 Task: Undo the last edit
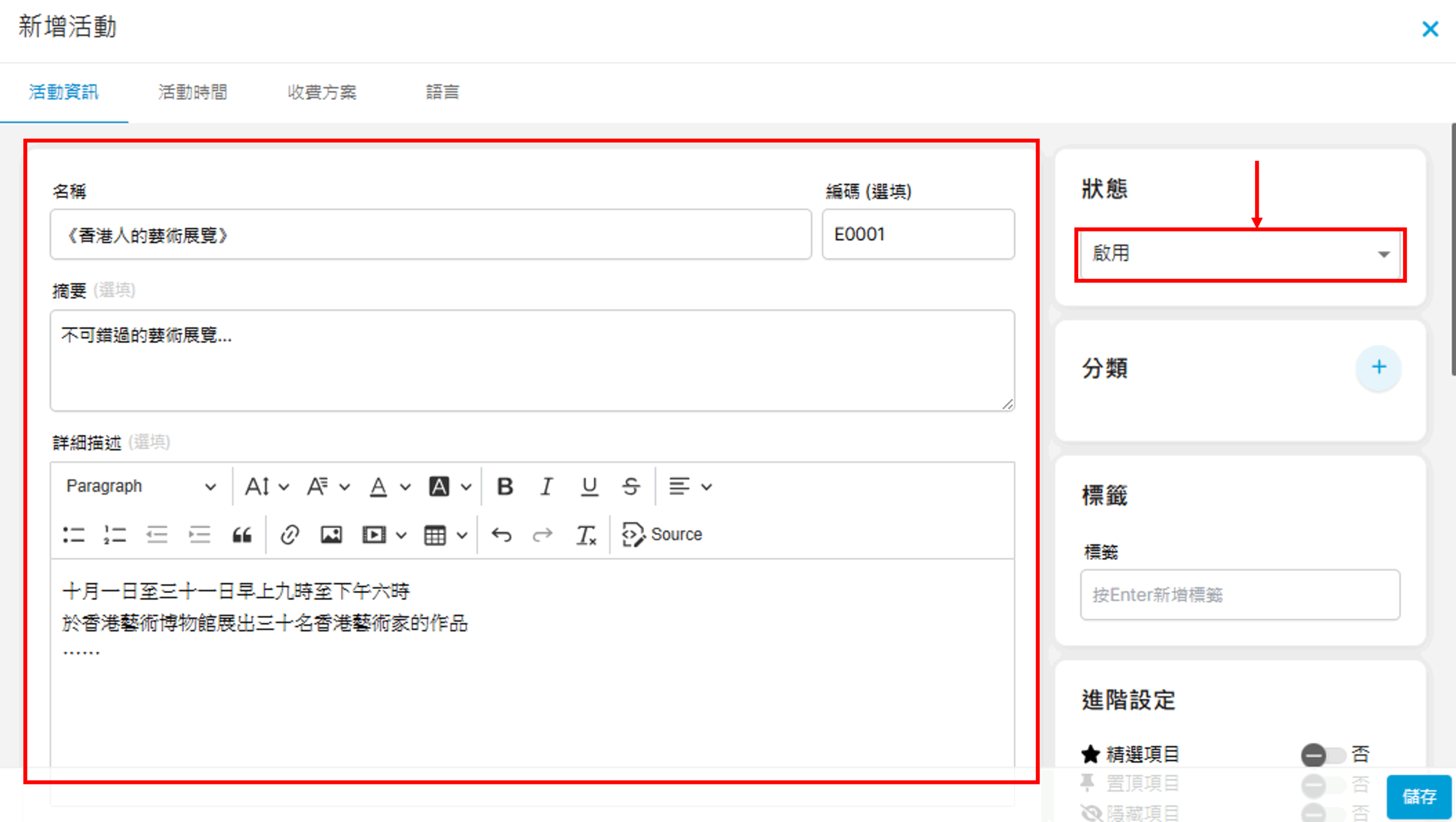click(501, 535)
